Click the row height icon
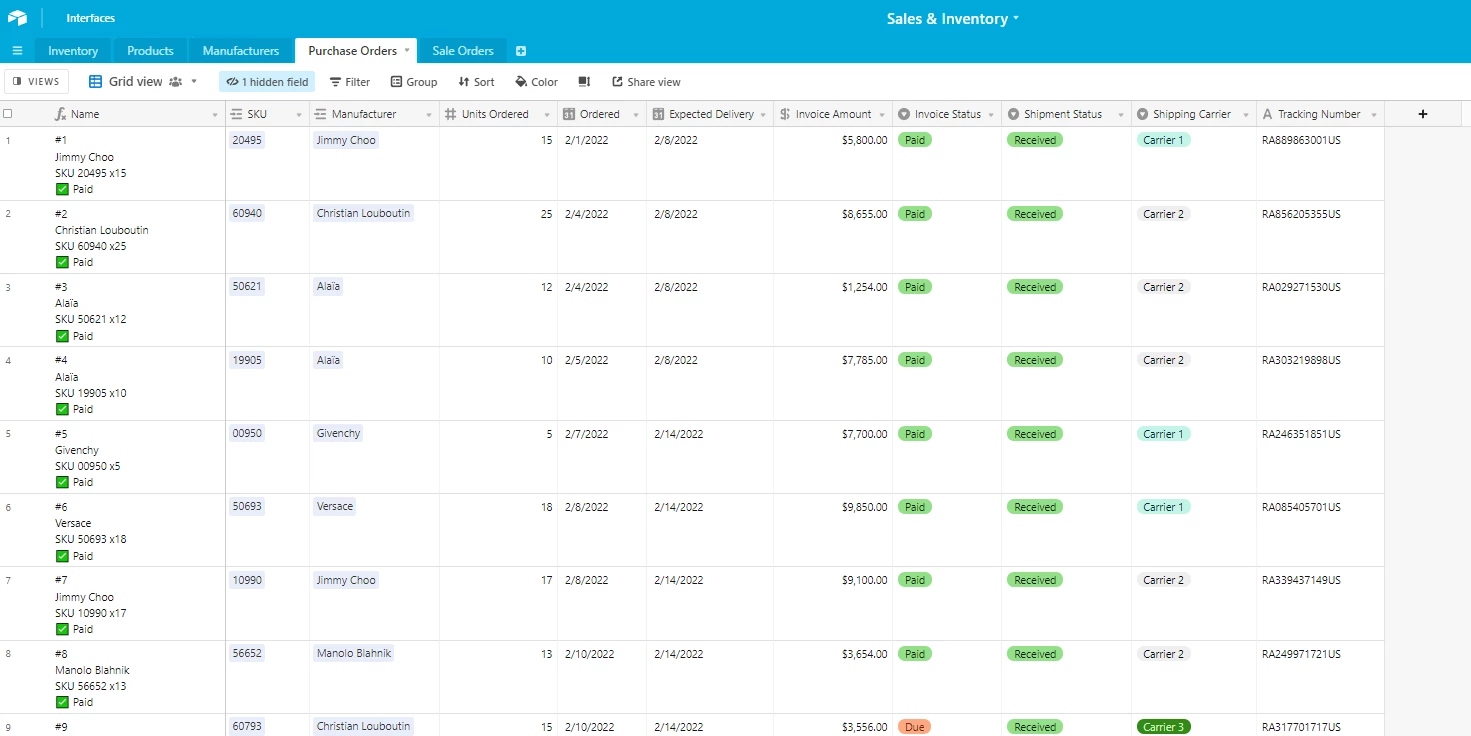1471x736 pixels. tap(585, 82)
